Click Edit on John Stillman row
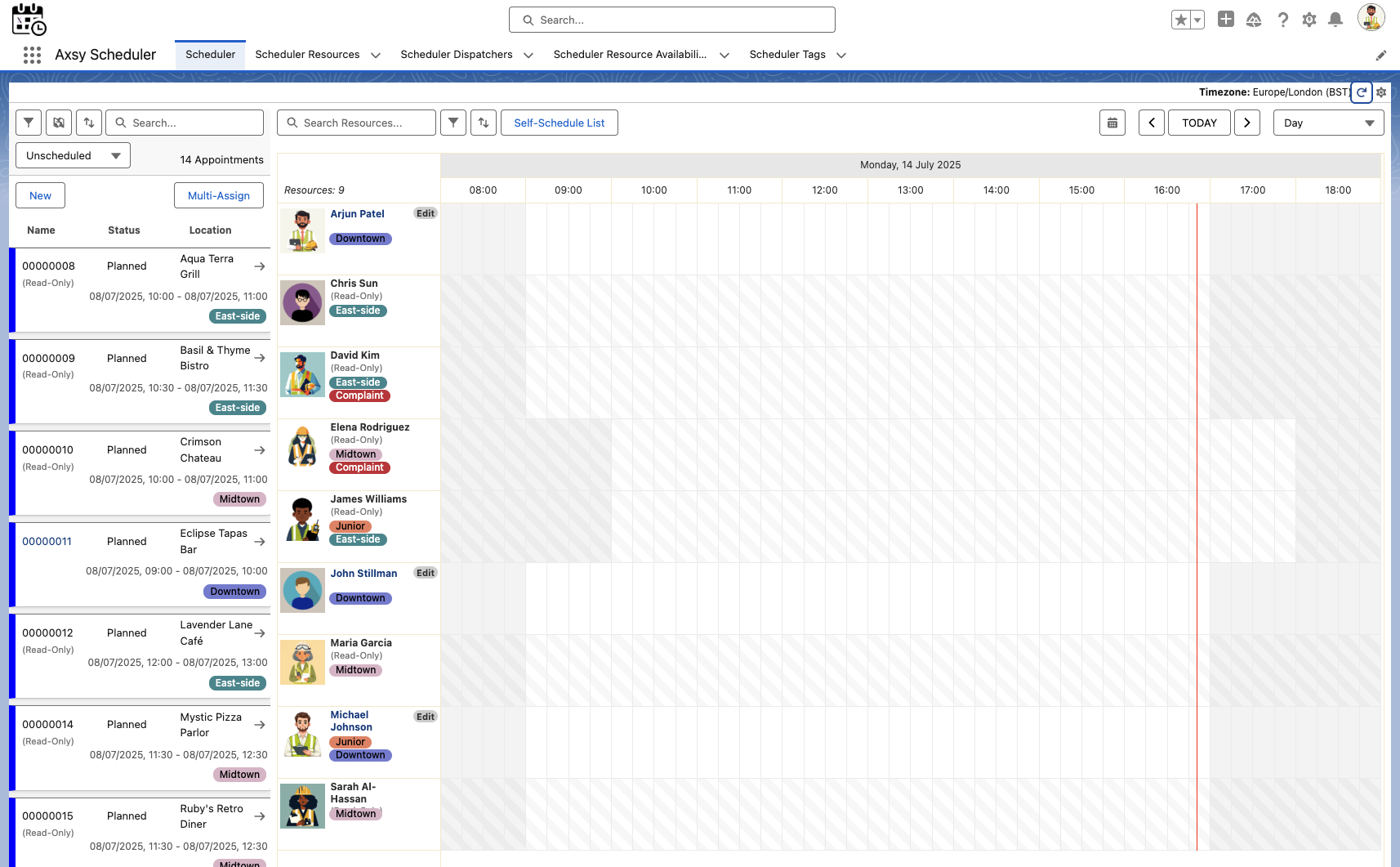Viewport: 1400px width, 867px height. tap(426, 573)
